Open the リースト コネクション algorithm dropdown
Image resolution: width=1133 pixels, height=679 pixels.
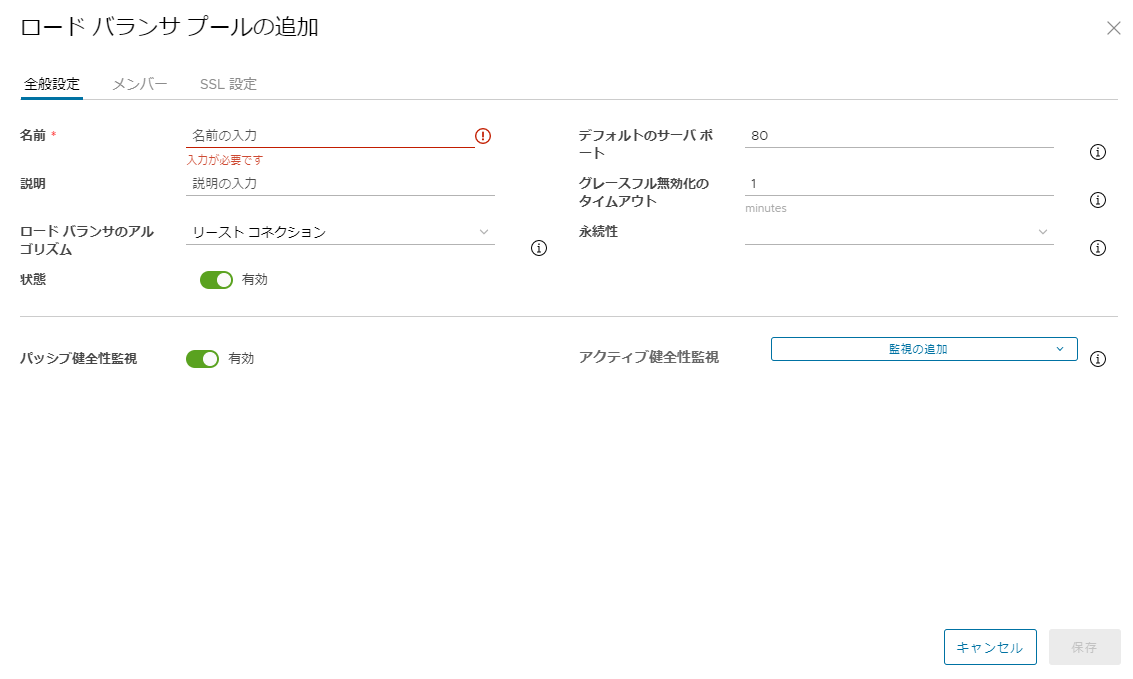(x=340, y=232)
